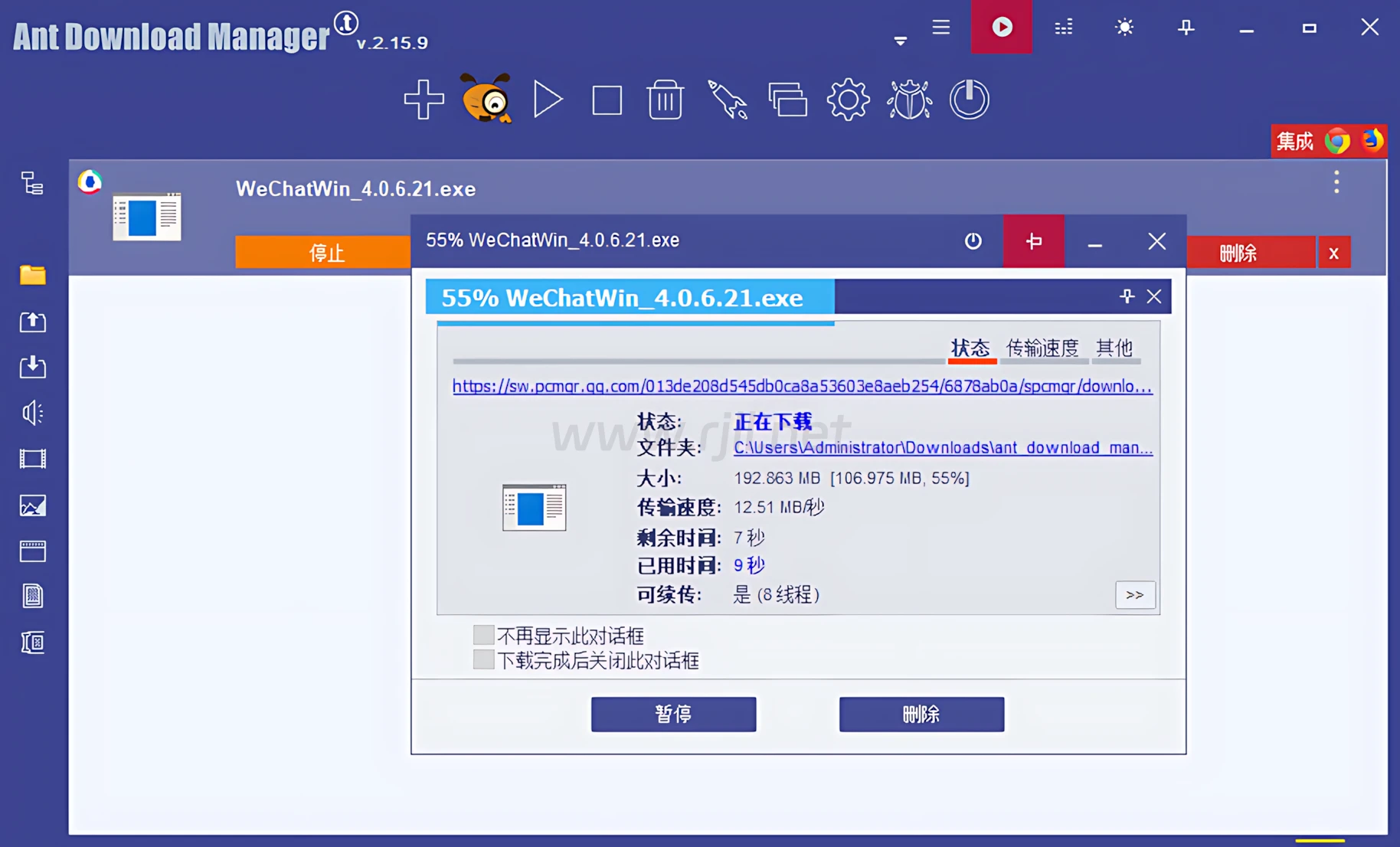1400x847 pixels.
Task: Toggle the pin button in dialog title bar
Action: coord(1033,241)
